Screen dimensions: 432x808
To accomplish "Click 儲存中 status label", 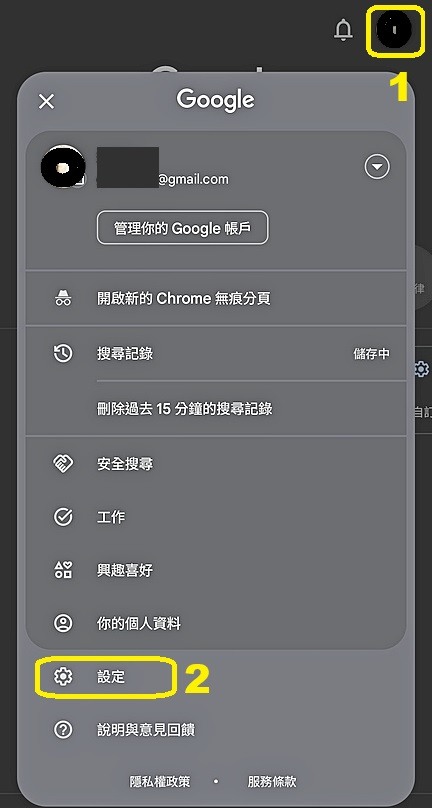I will pyautogui.click(x=371, y=354).
